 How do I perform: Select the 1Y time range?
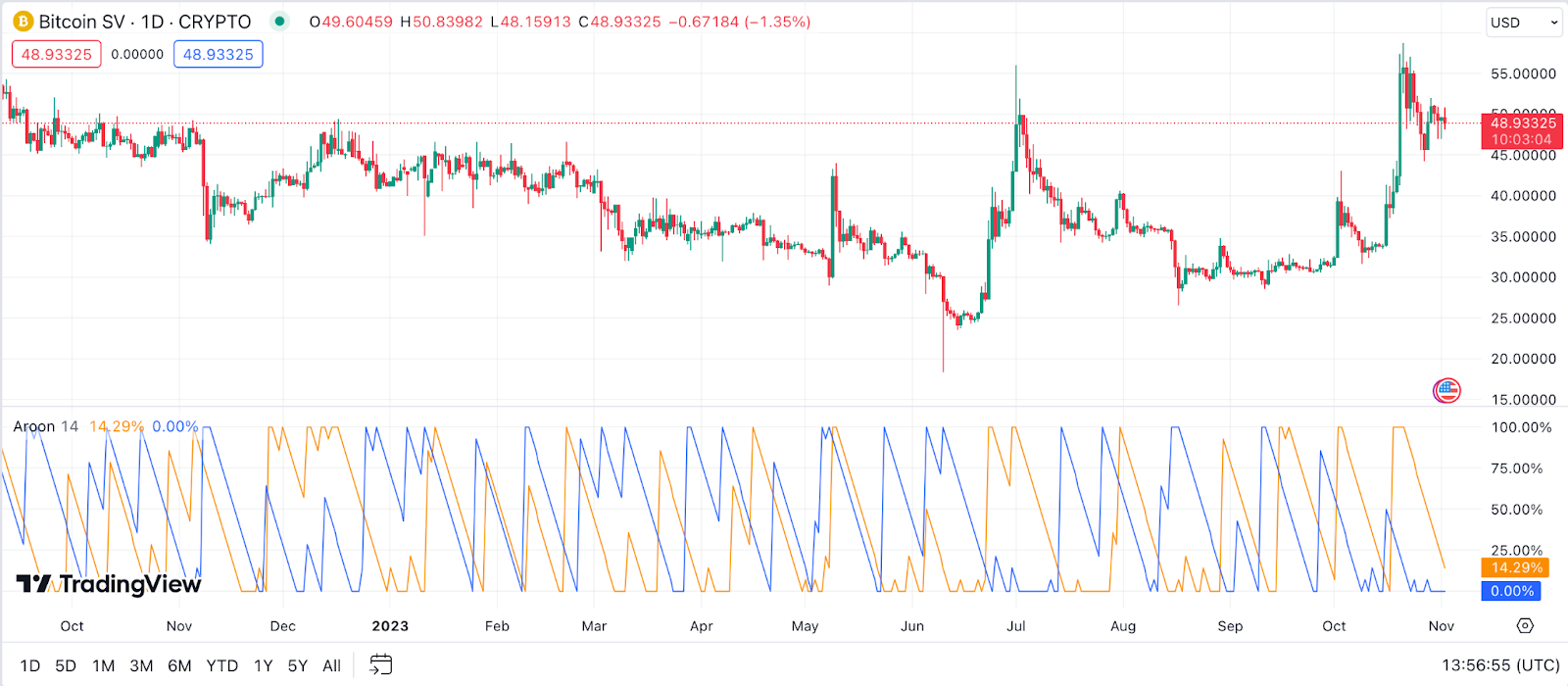[x=263, y=665]
